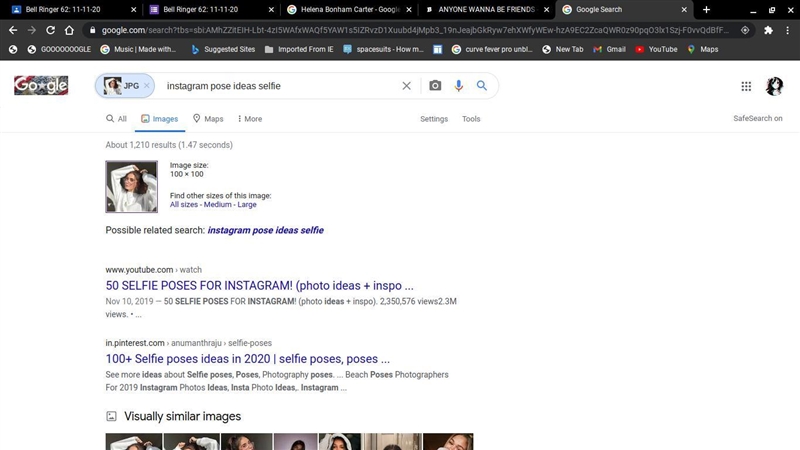This screenshot has width=800, height=450.
Task: Switch to the Maps results tab
Action: [x=208, y=119]
